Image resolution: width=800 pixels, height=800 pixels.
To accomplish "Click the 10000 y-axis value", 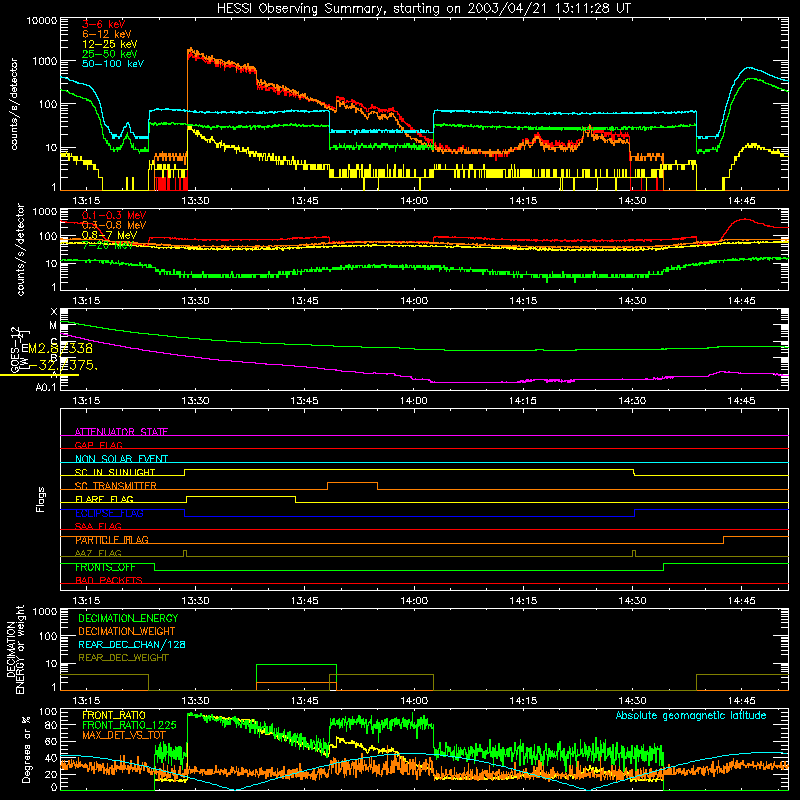I will (x=42, y=21).
